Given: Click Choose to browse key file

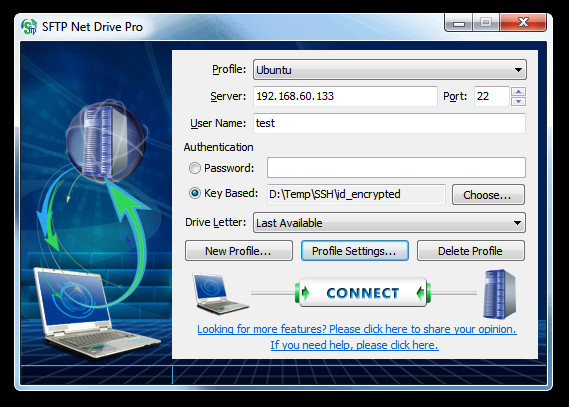Looking at the screenshot, I should (488, 195).
